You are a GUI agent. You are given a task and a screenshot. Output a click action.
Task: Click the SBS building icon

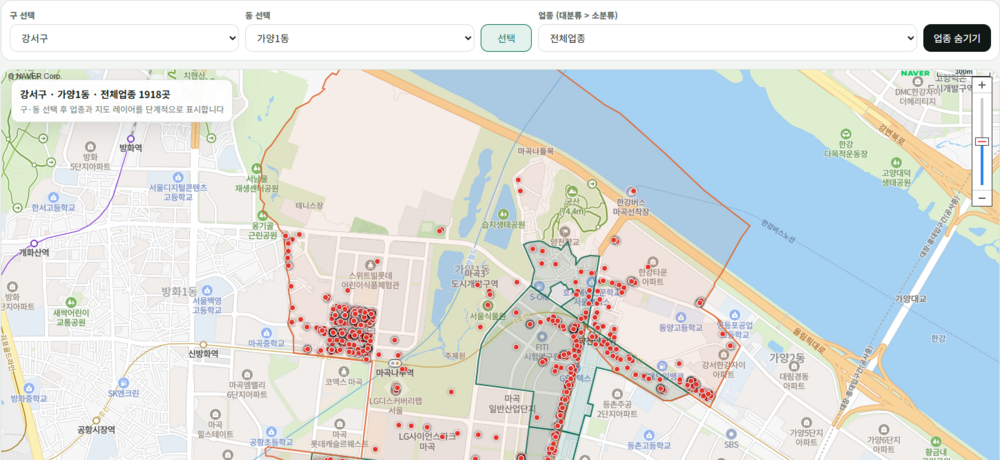(732, 432)
